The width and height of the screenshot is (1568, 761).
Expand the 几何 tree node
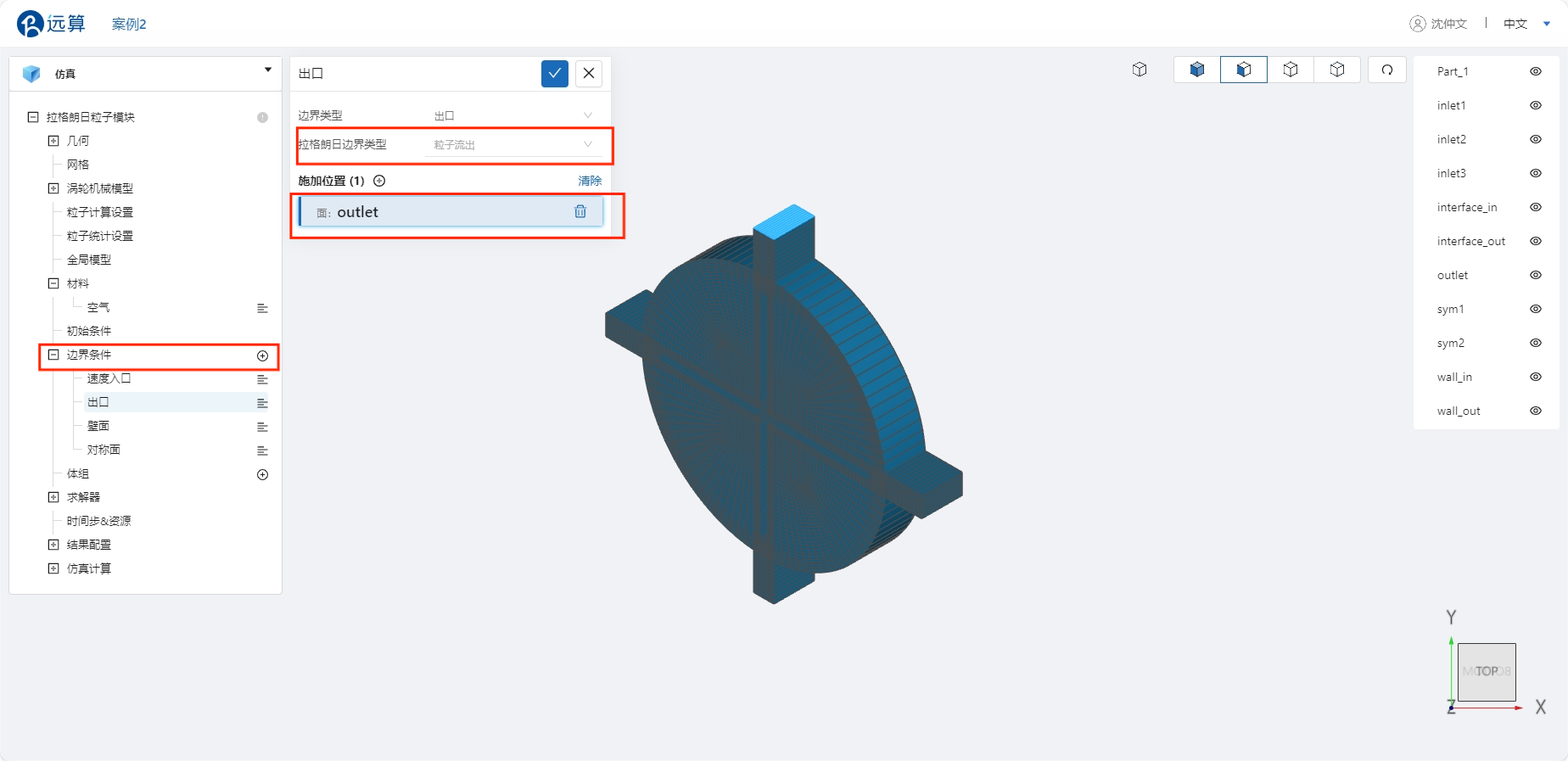click(53, 141)
